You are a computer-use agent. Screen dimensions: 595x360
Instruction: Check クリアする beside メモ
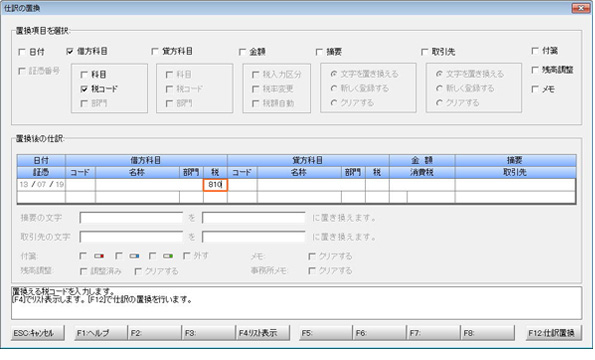[312, 256]
